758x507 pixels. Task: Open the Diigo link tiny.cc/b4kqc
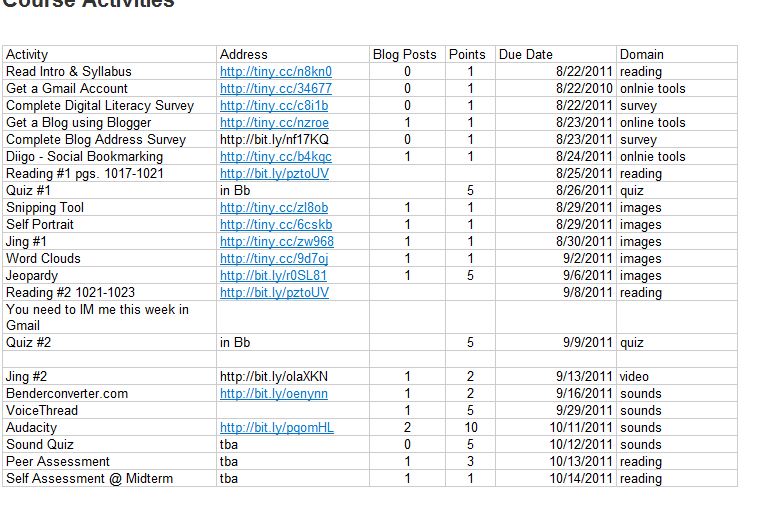(x=276, y=157)
